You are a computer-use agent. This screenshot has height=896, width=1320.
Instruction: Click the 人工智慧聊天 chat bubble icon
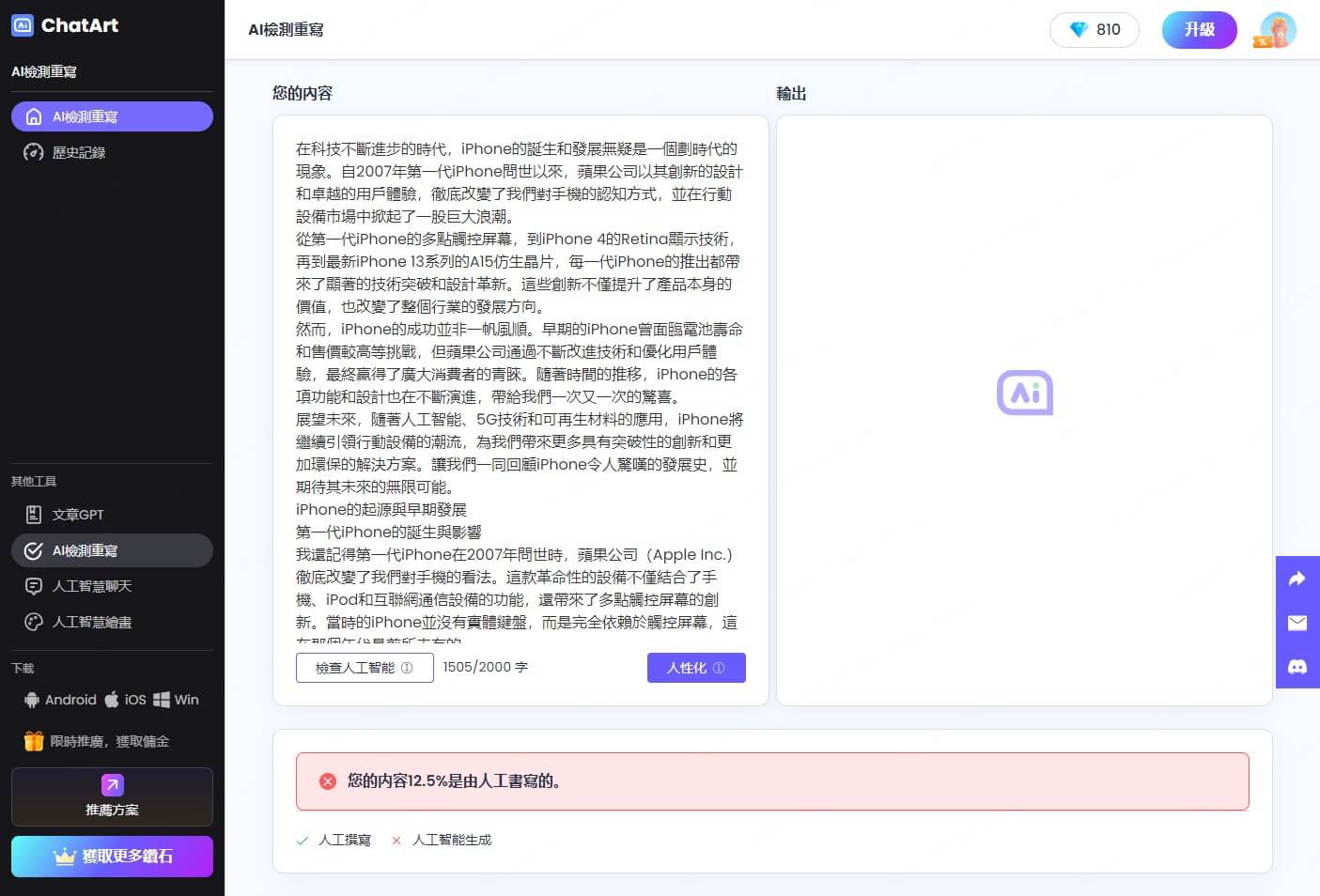(34, 586)
